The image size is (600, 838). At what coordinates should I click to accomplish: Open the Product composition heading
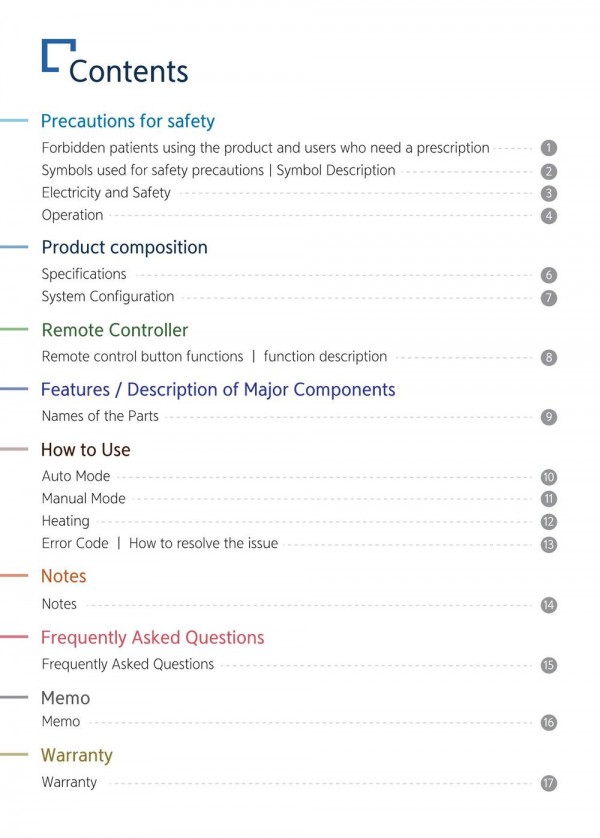pyautogui.click(x=124, y=247)
